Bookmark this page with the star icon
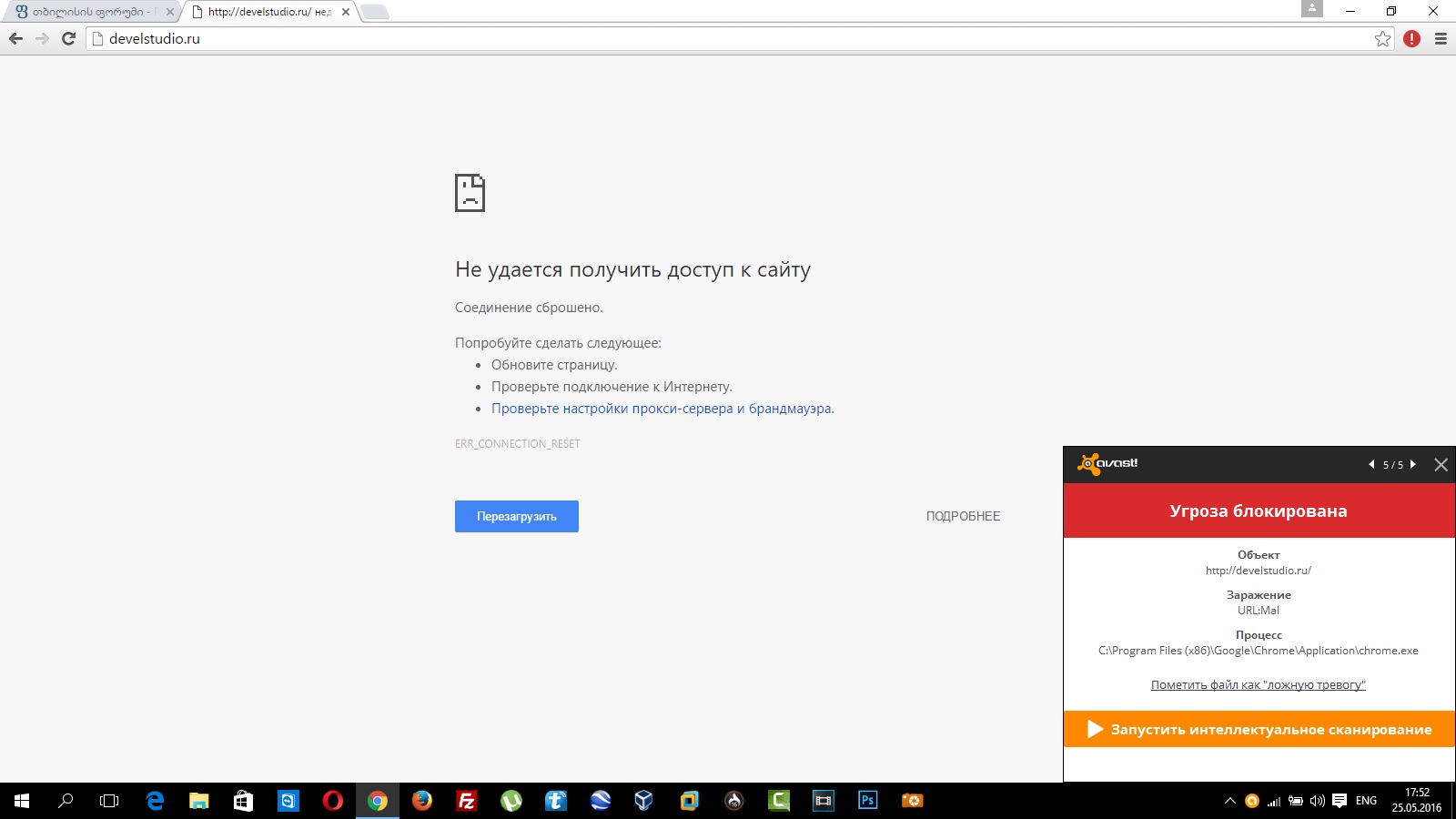 point(1383,38)
